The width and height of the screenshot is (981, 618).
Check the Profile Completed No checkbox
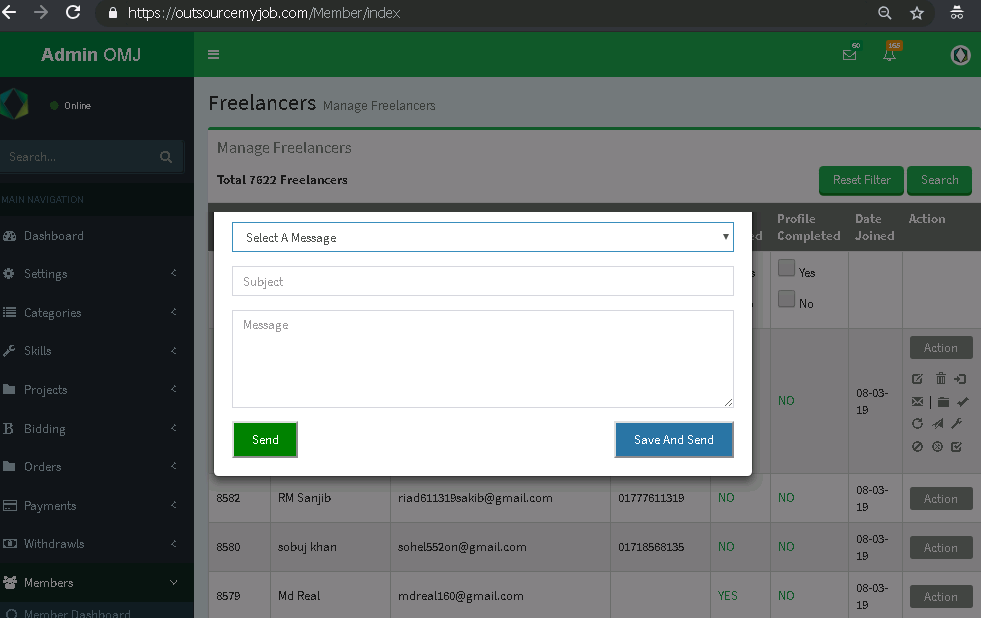click(787, 299)
